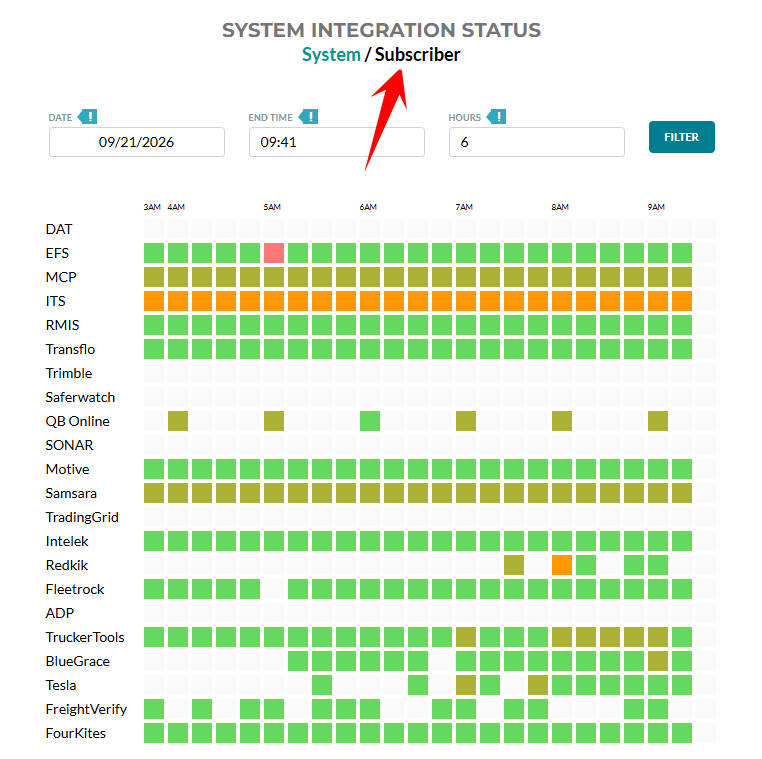Click the 6AM time column header
Screen dimensions: 762x759
(368, 207)
